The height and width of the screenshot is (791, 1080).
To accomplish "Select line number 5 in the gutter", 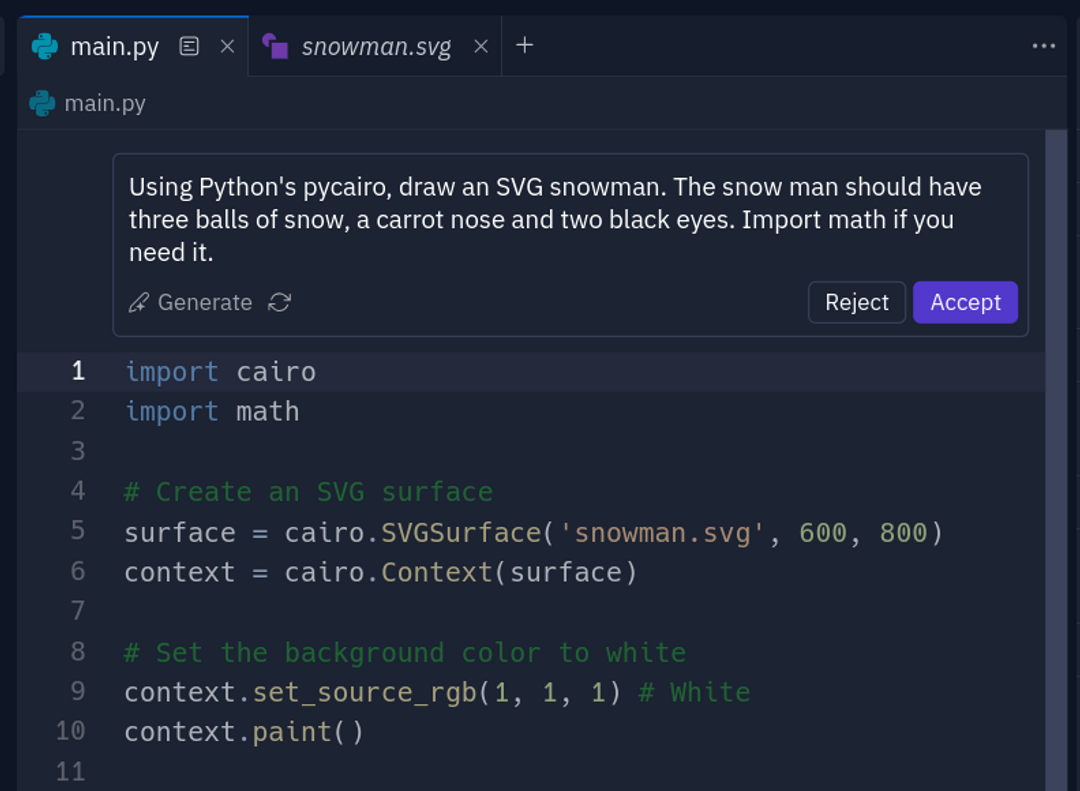I will click(x=78, y=531).
